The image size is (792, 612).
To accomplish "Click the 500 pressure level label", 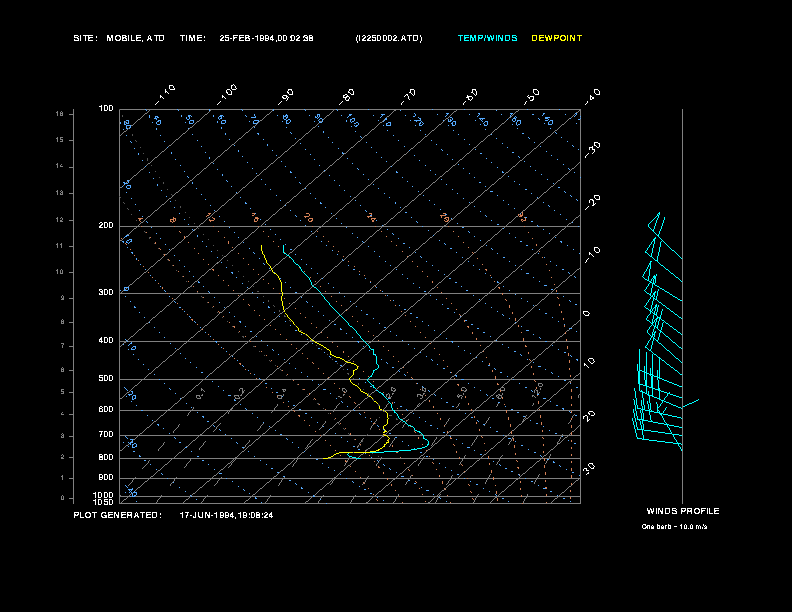I will point(106,378).
